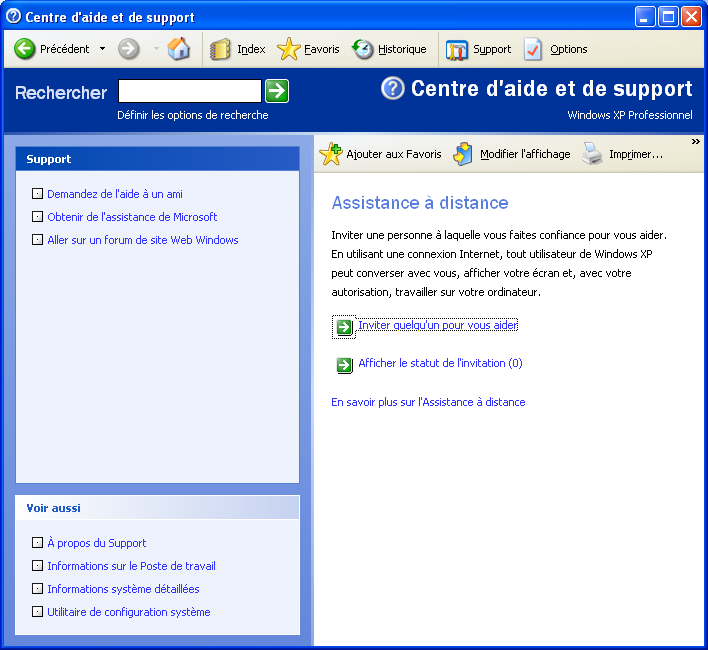Click the Historique toolbar label

click(402, 49)
